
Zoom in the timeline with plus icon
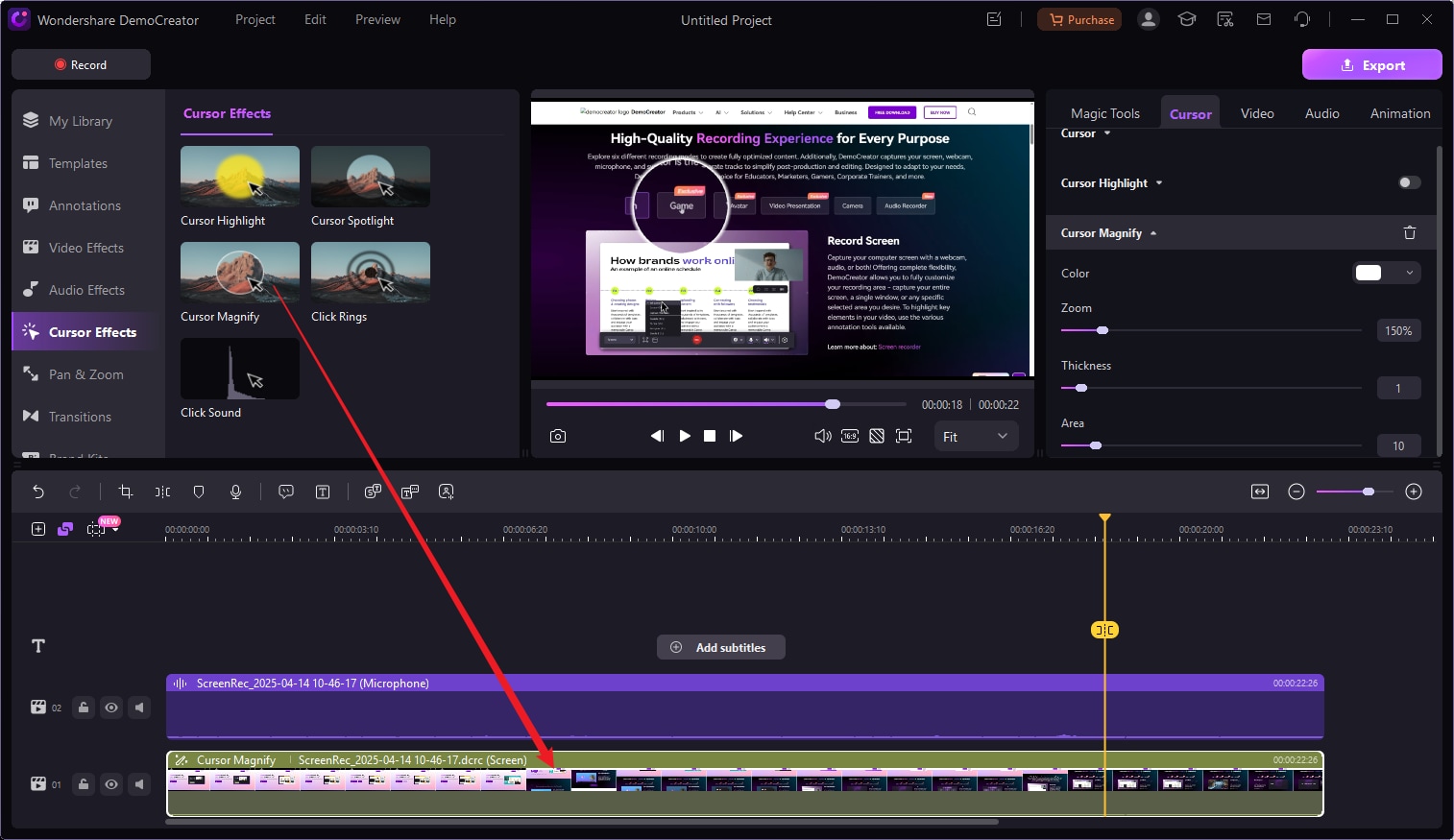coord(1414,492)
